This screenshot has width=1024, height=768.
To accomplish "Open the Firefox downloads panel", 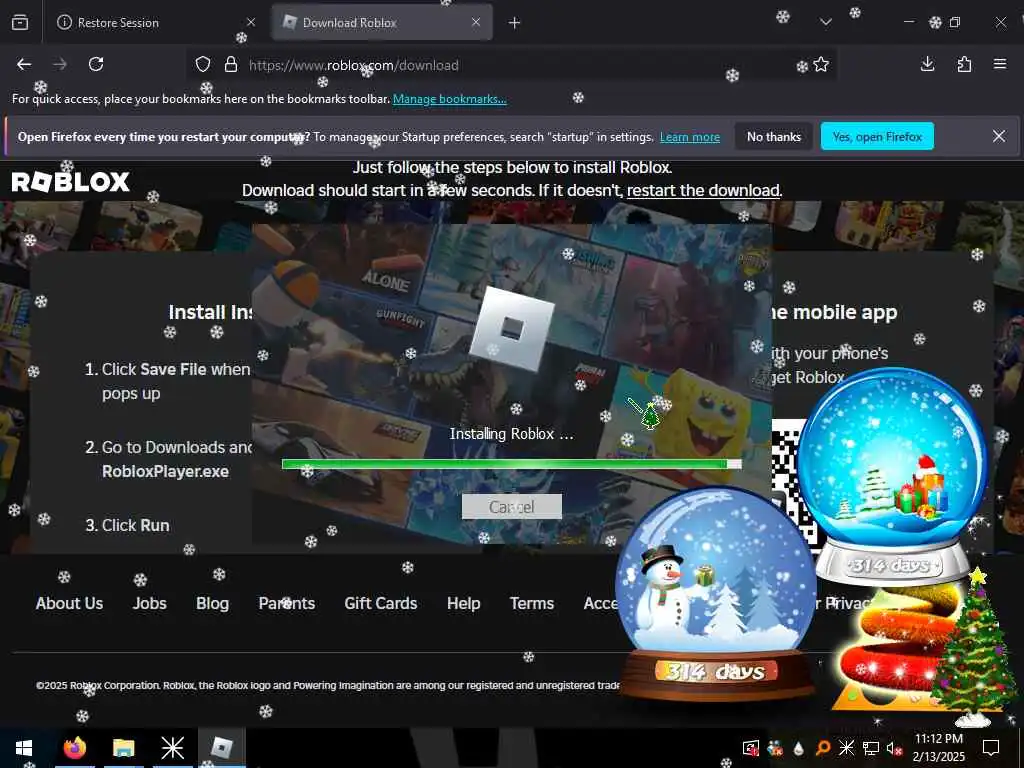I will [927, 64].
